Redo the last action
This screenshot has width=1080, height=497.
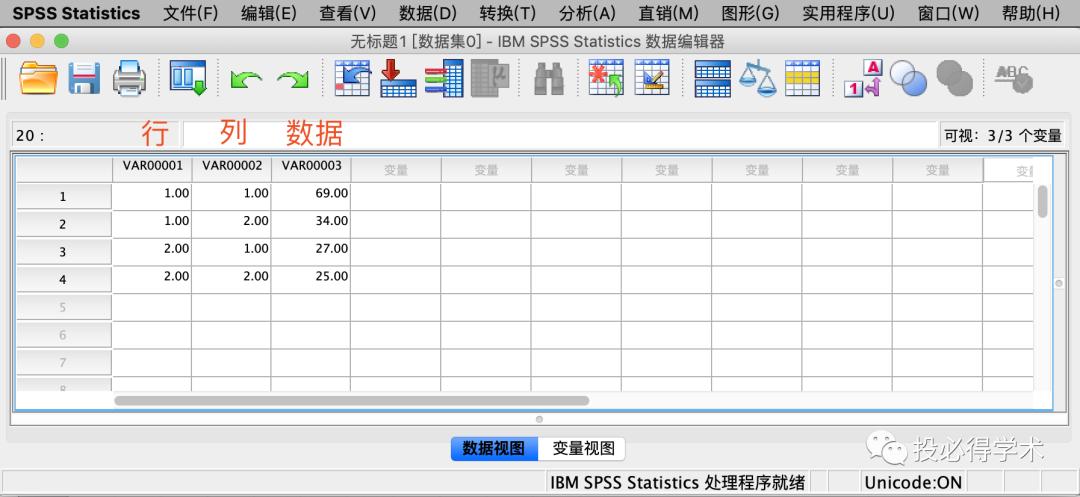[x=293, y=78]
